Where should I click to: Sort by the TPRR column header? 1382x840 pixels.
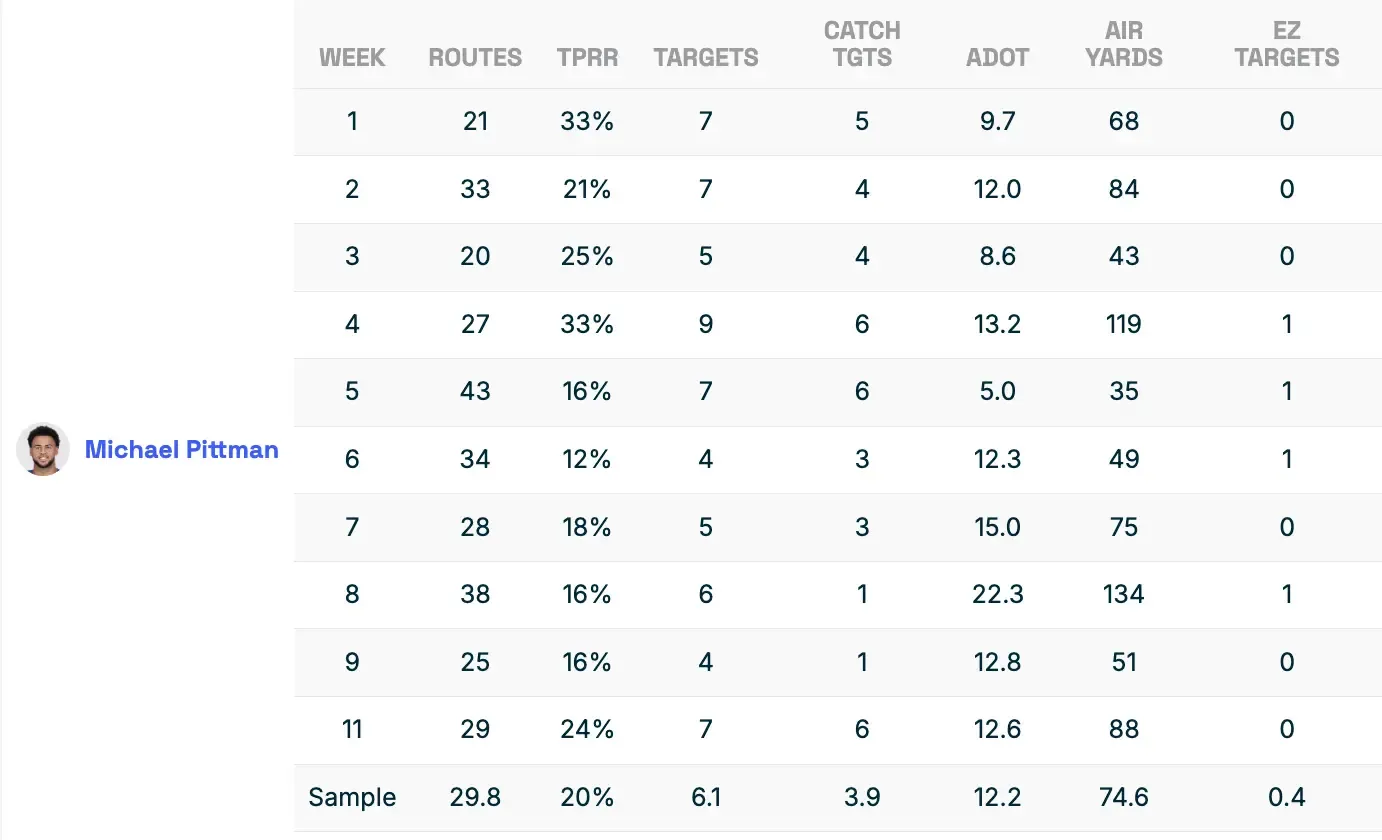(x=587, y=58)
